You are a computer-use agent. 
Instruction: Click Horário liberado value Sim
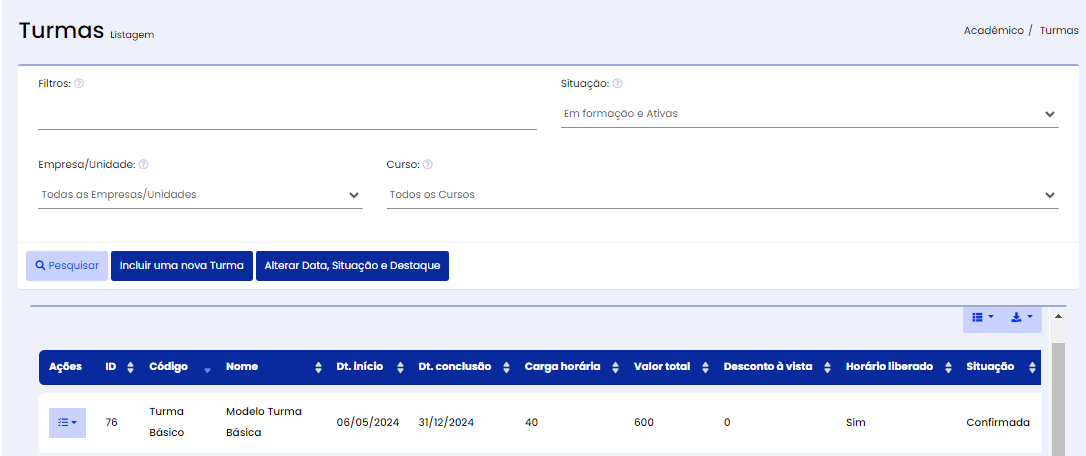pyautogui.click(x=855, y=422)
